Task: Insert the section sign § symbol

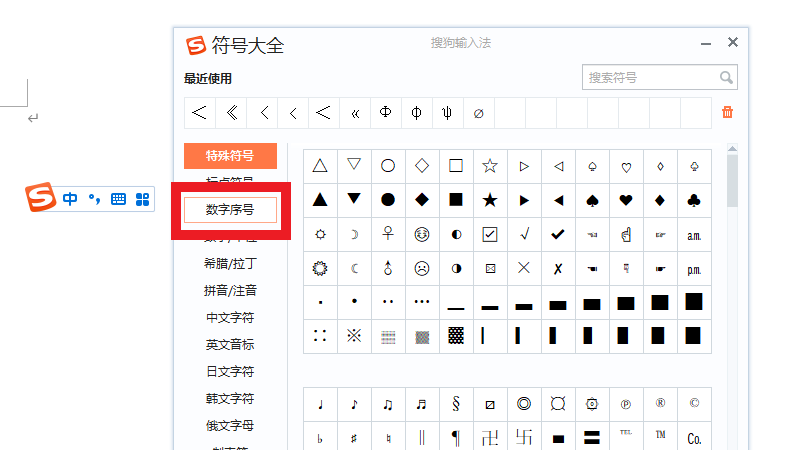Action: click(455, 404)
